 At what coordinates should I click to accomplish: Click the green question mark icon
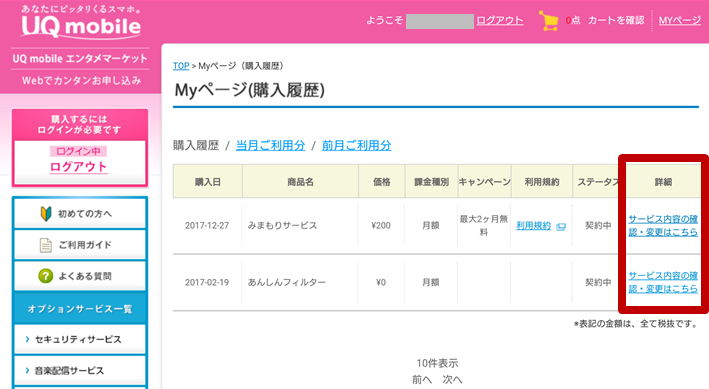46,276
